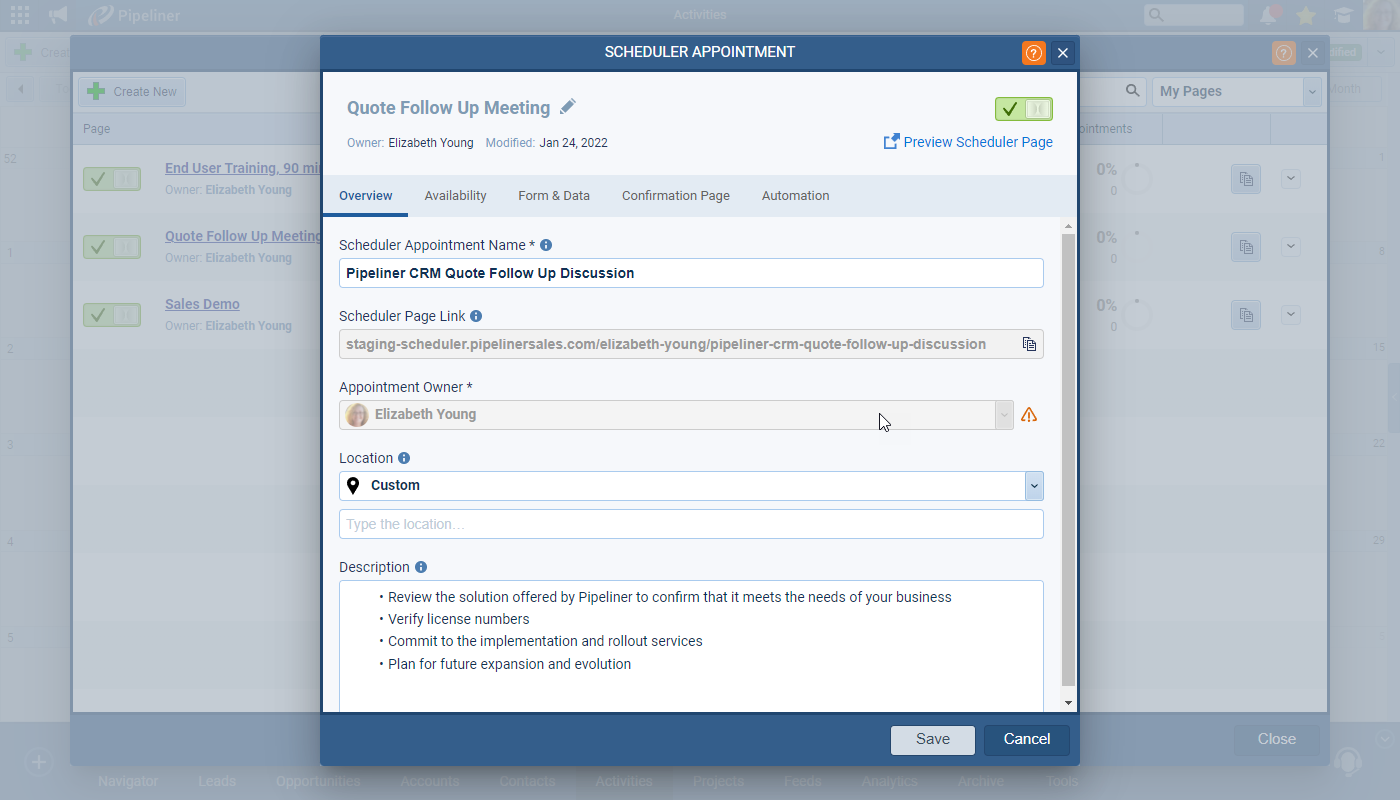Open the My Pages filter dropdown
This screenshot has width=1400, height=800.
click(1311, 92)
